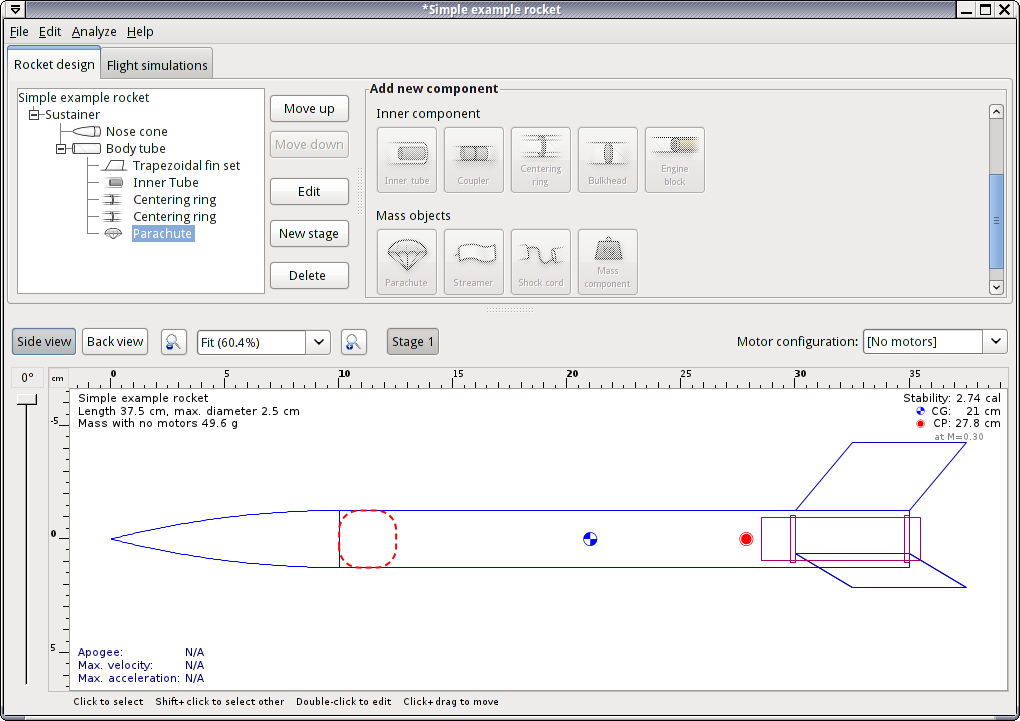Viewport: 1020px width, 721px height.
Task: Open the Motor configuration dropdown
Action: 995,342
